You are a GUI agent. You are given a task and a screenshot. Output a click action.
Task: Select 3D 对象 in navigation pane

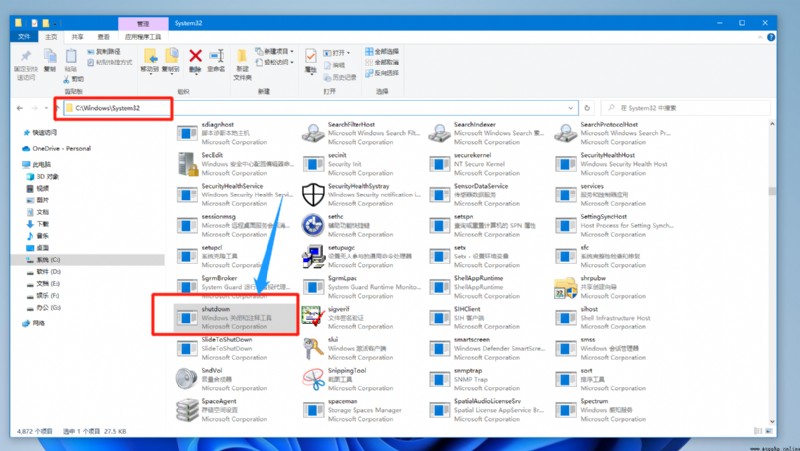click(x=47, y=177)
